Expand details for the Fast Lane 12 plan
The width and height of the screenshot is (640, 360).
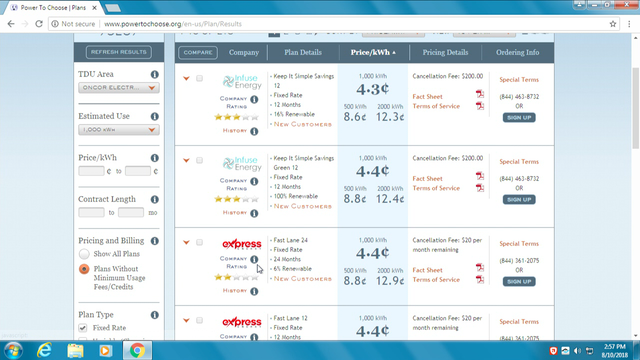click(x=186, y=320)
